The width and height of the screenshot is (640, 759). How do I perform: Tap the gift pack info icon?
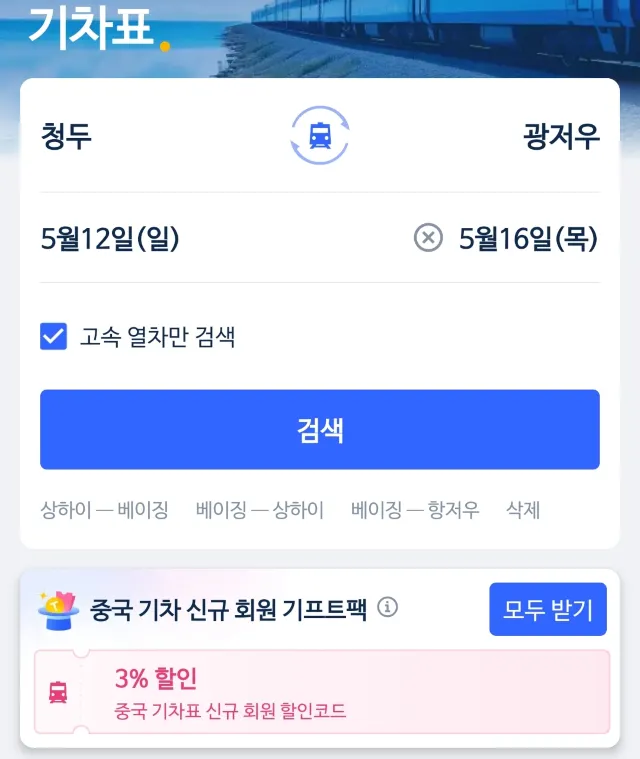tap(388, 607)
